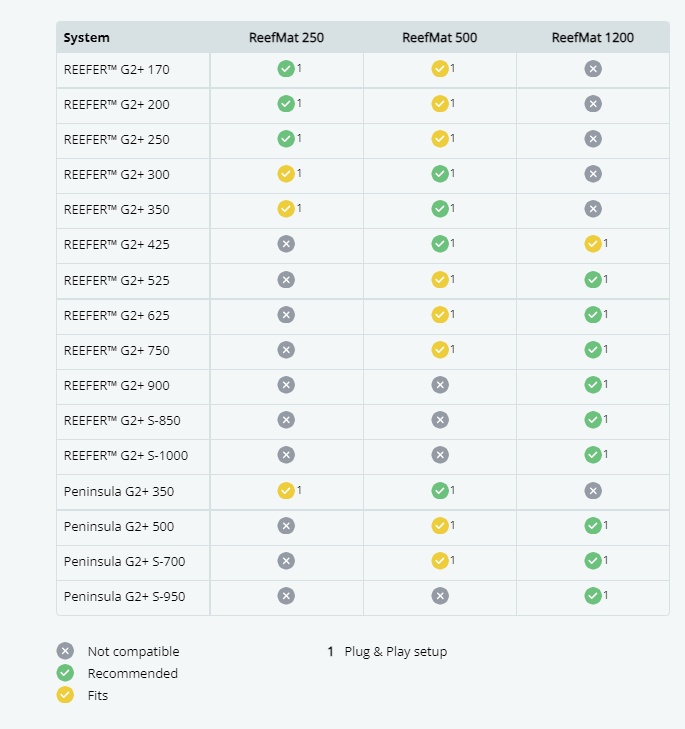Click yellow check for Peninsula G2+ S-700 ReefMat 500
Viewport: 685px width, 729px height.
click(439, 561)
